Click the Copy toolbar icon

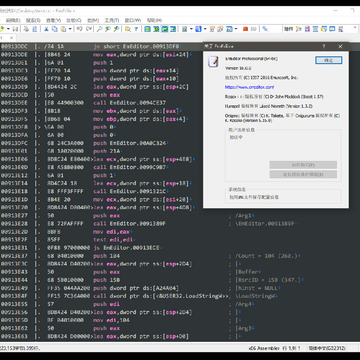(x=55, y=29)
